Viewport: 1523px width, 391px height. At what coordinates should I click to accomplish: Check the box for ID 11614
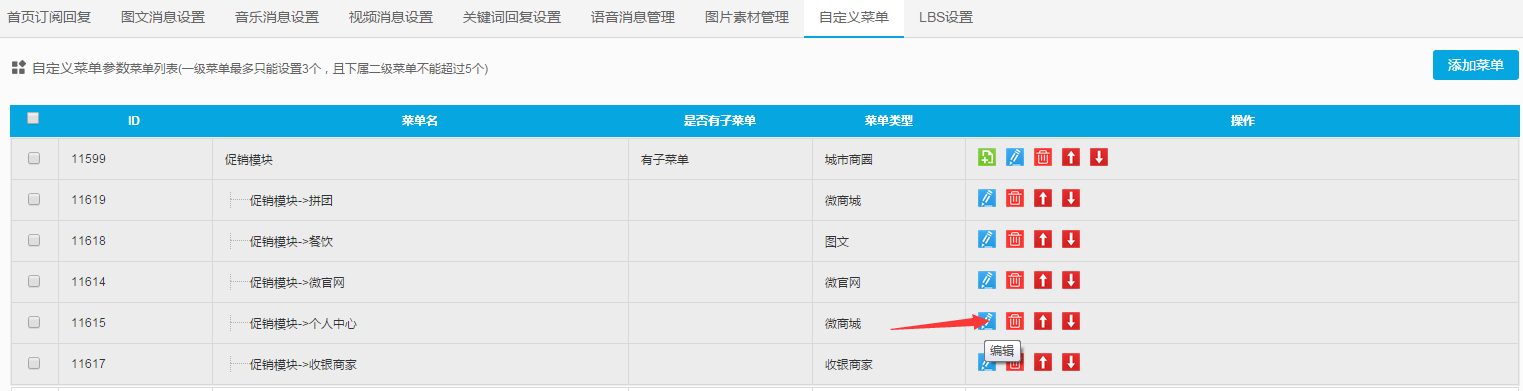coord(34,281)
